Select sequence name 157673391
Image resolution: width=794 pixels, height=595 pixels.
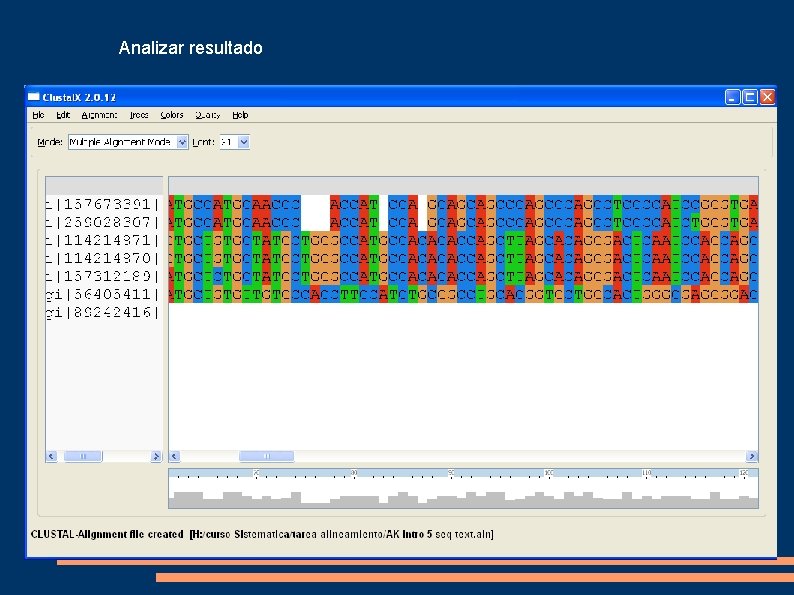103,204
